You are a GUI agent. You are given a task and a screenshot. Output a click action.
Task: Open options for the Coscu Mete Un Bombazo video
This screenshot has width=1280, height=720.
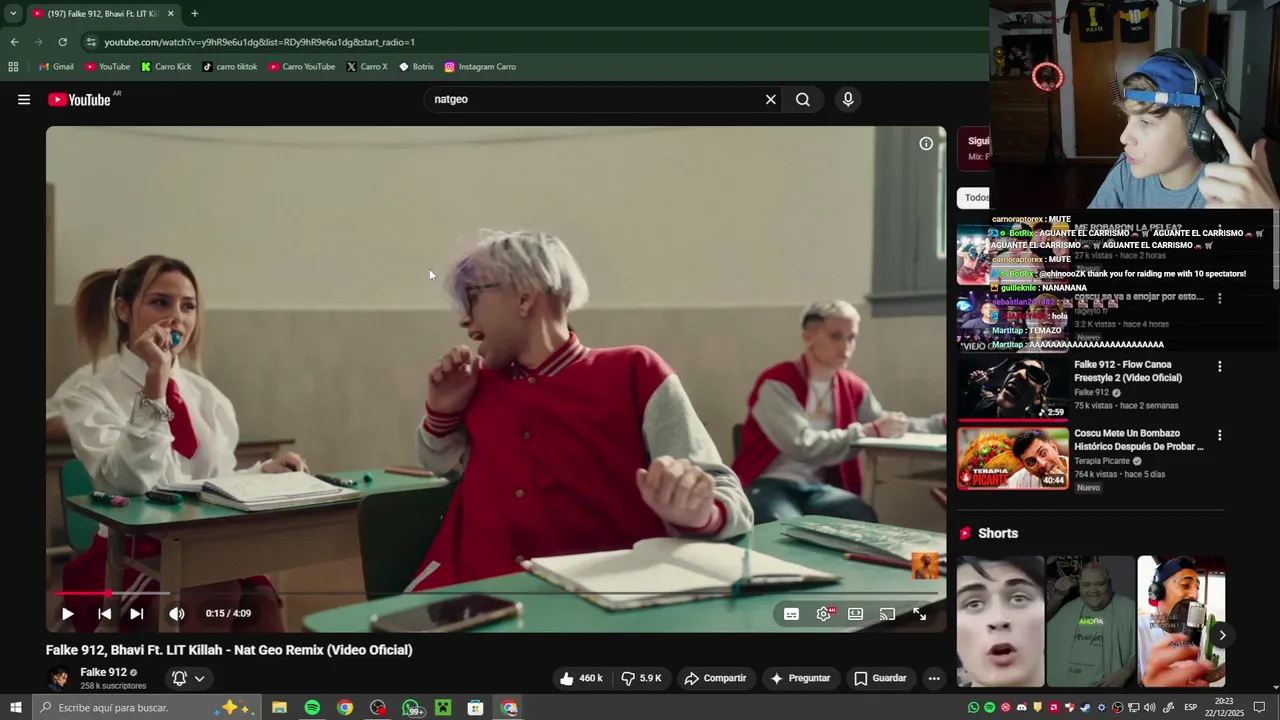click(1219, 436)
